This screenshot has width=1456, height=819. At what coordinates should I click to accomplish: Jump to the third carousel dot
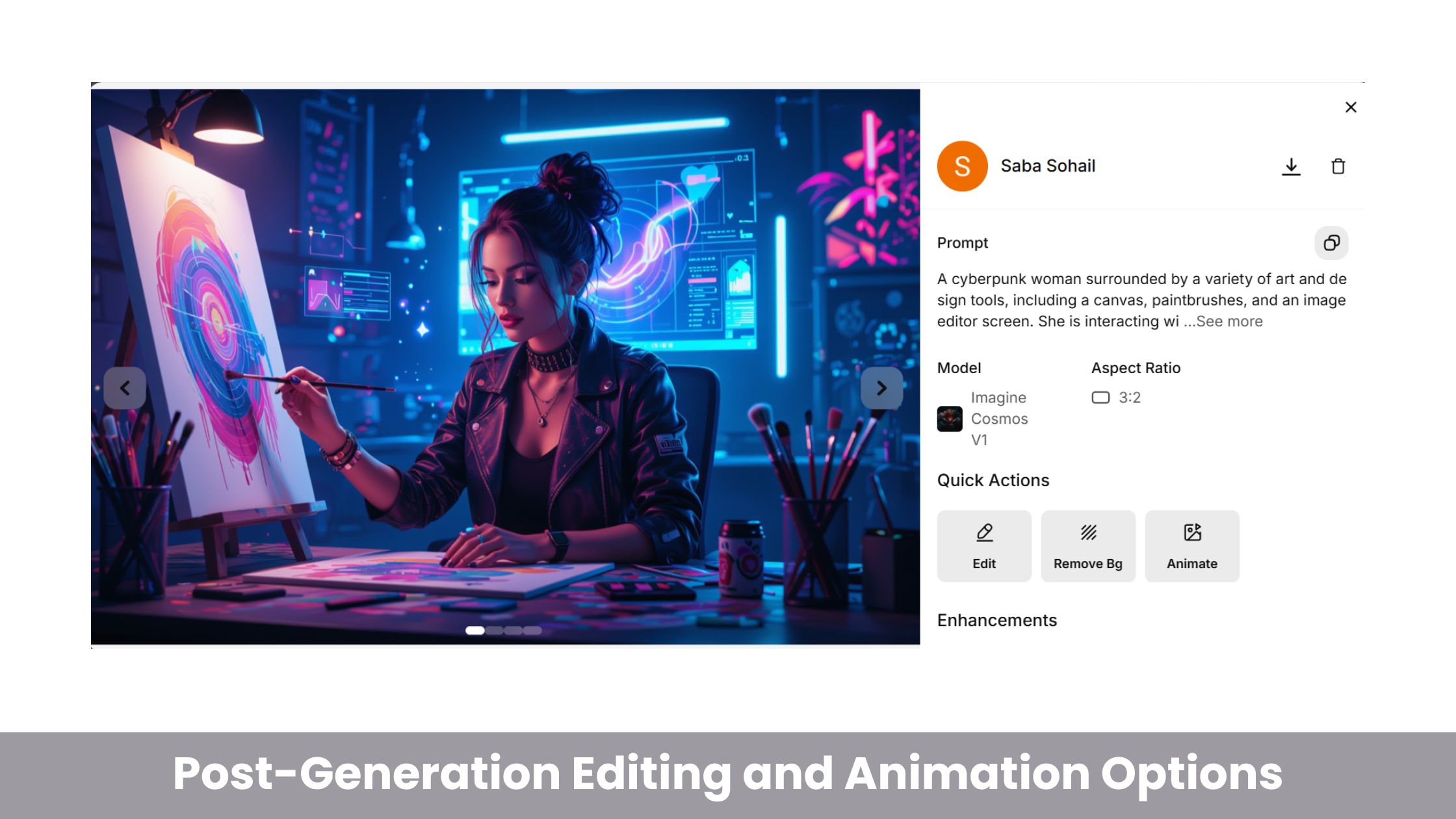513,630
